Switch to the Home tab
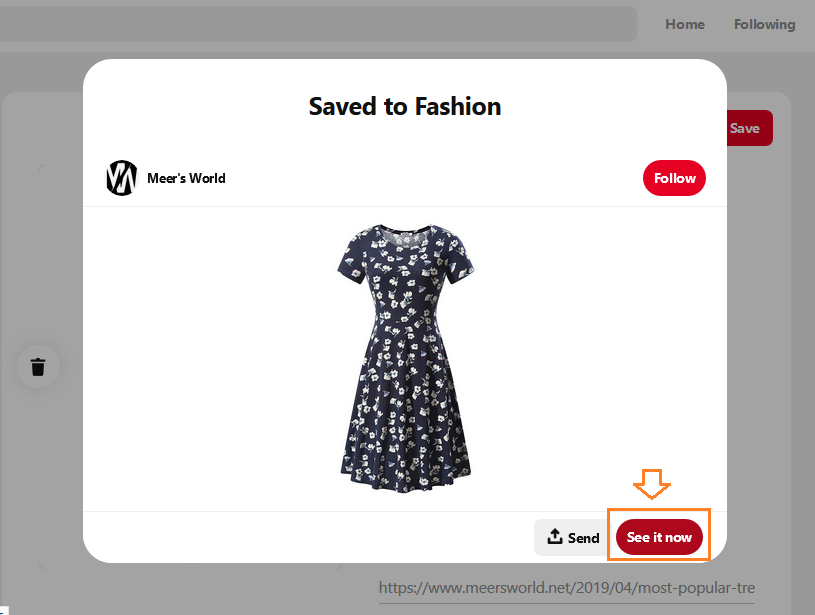Image resolution: width=815 pixels, height=615 pixels. pyautogui.click(x=684, y=24)
